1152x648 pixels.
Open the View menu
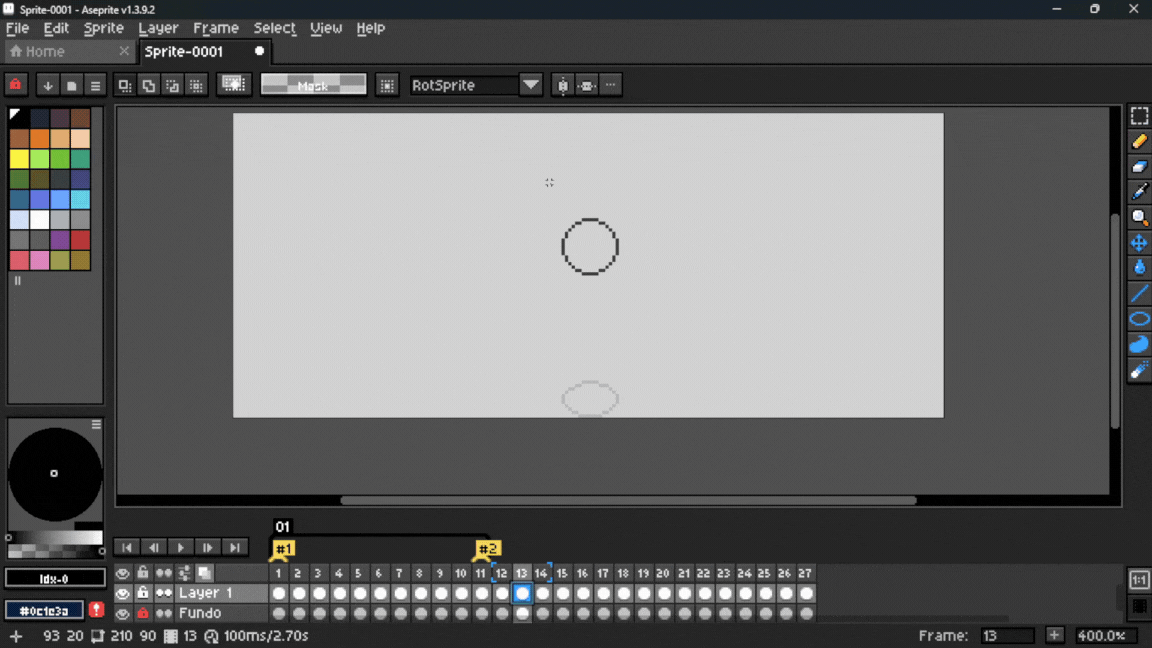(x=325, y=28)
